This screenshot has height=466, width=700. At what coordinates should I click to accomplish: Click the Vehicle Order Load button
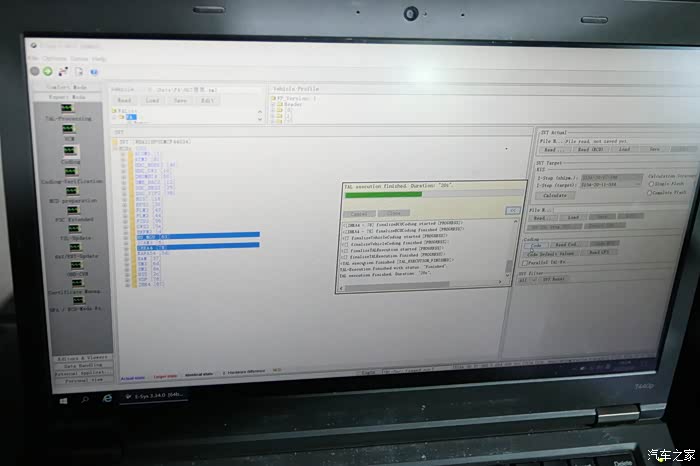152,100
